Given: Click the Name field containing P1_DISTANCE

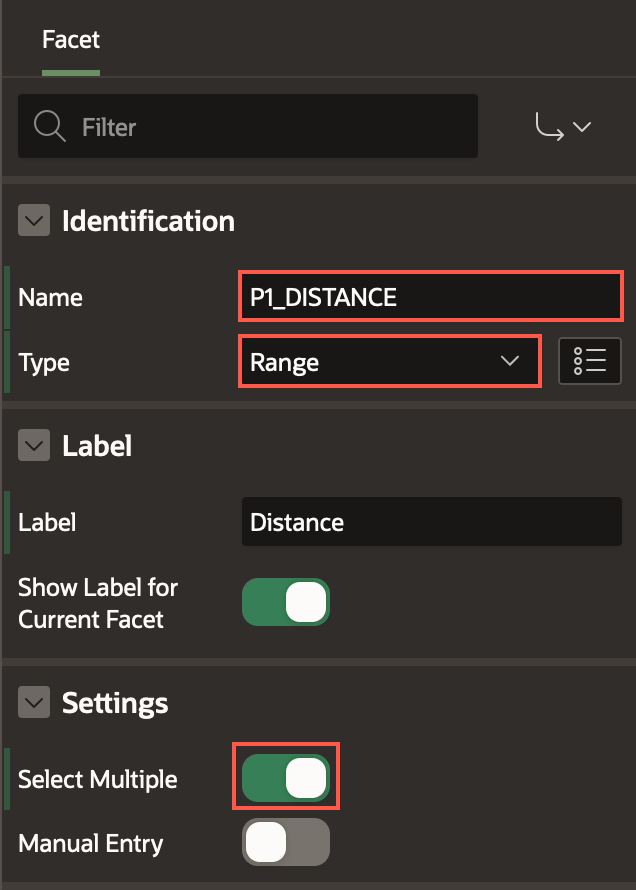Looking at the screenshot, I should point(430,297).
